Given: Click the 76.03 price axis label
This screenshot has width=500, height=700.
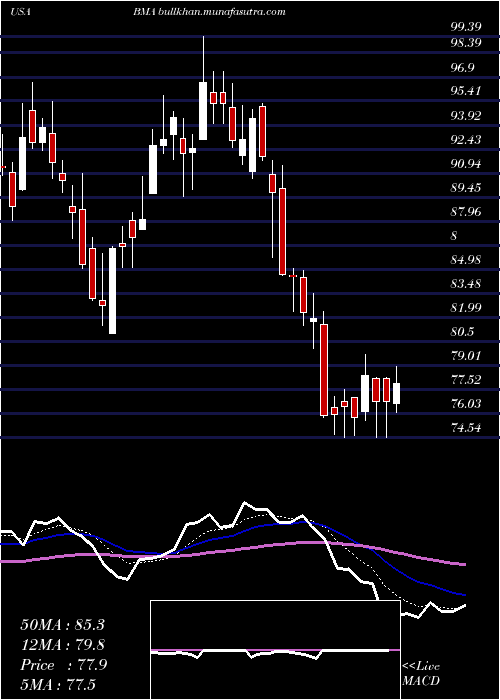Looking at the screenshot, I should [466, 404].
